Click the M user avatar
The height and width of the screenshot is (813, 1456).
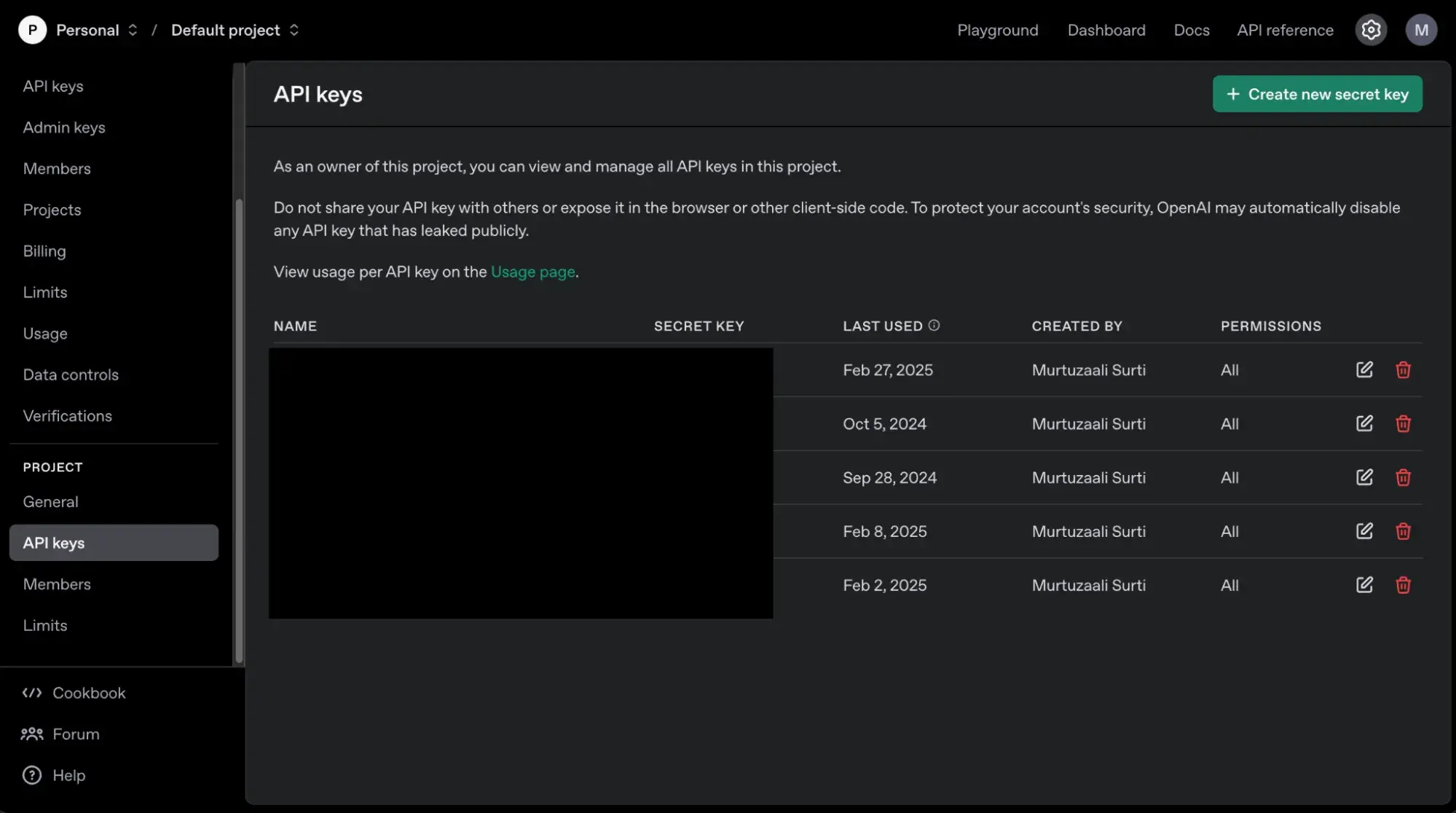(1420, 30)
